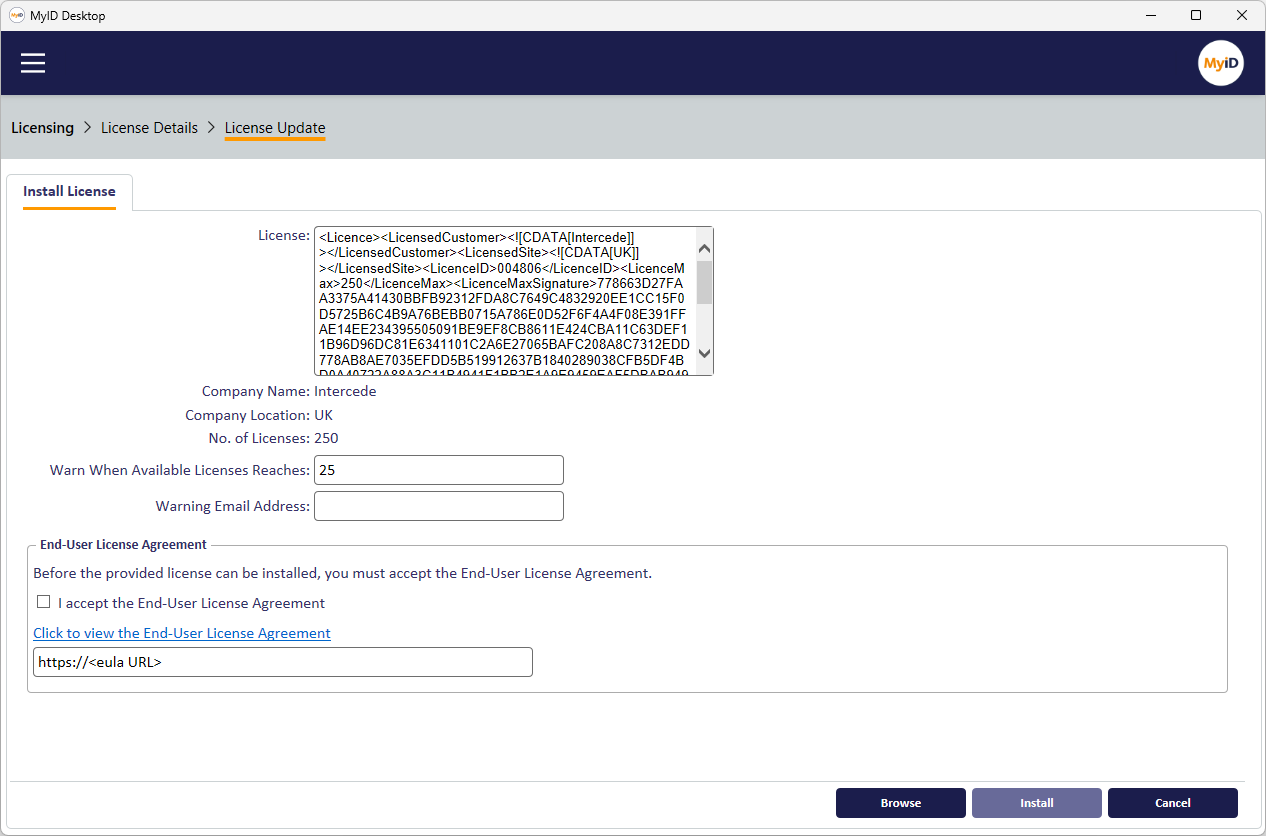Switch to the Install License tab

tap(69, 192)
